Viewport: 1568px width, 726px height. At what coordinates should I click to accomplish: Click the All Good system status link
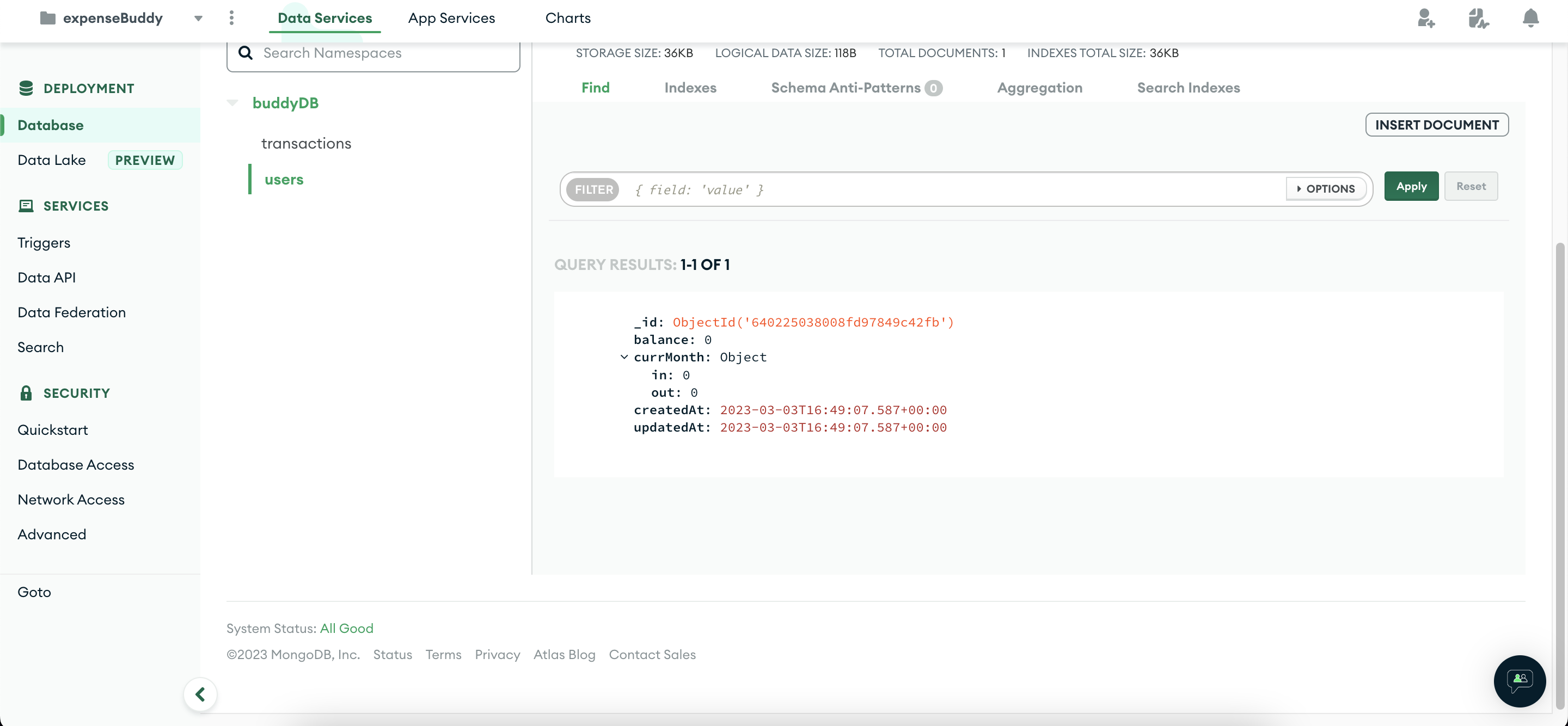tap(346, 628)
